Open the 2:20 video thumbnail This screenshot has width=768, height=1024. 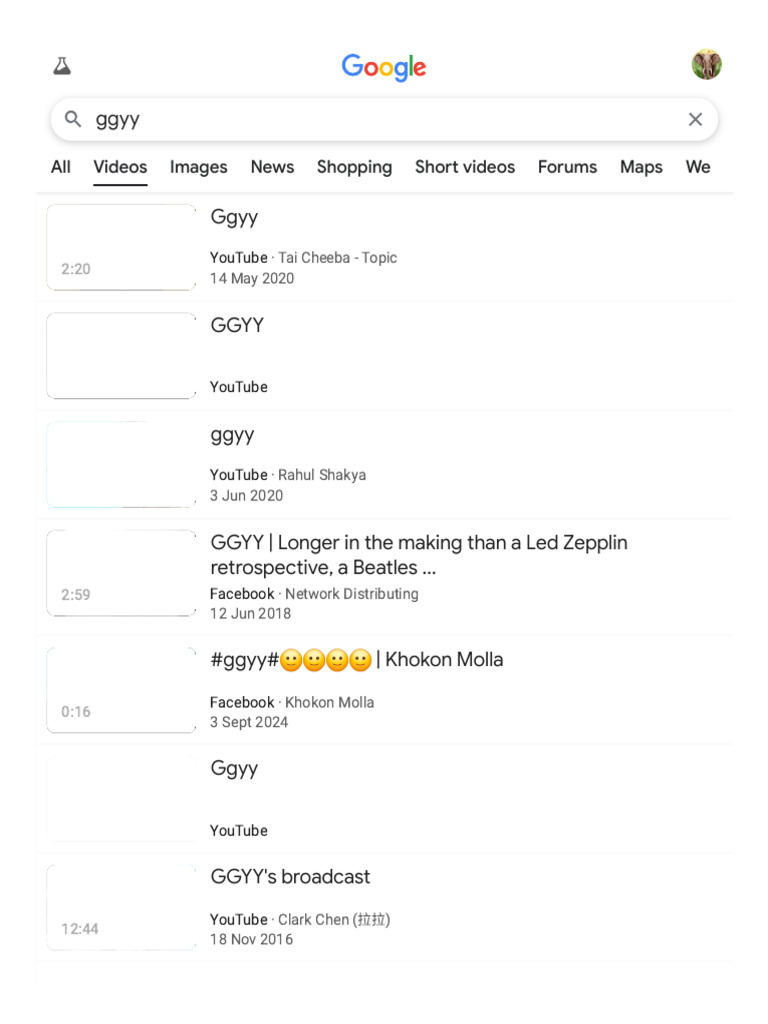click(x=121, y=247)
